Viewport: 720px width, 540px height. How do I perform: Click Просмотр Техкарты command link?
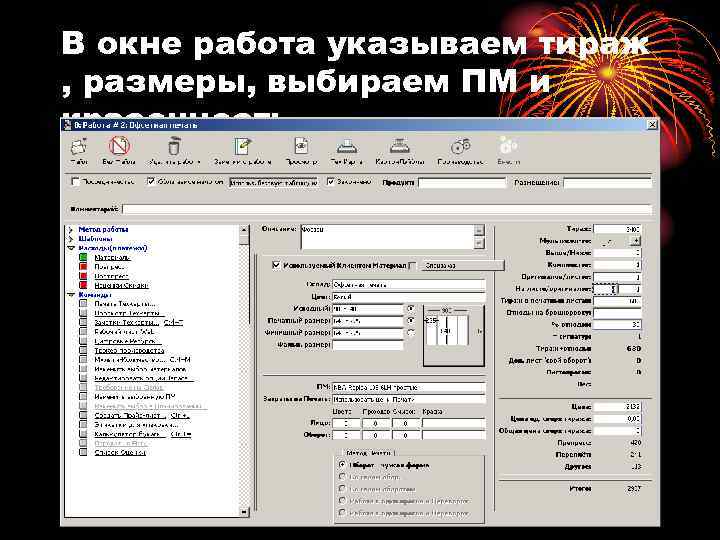click(x=128, y=313)
